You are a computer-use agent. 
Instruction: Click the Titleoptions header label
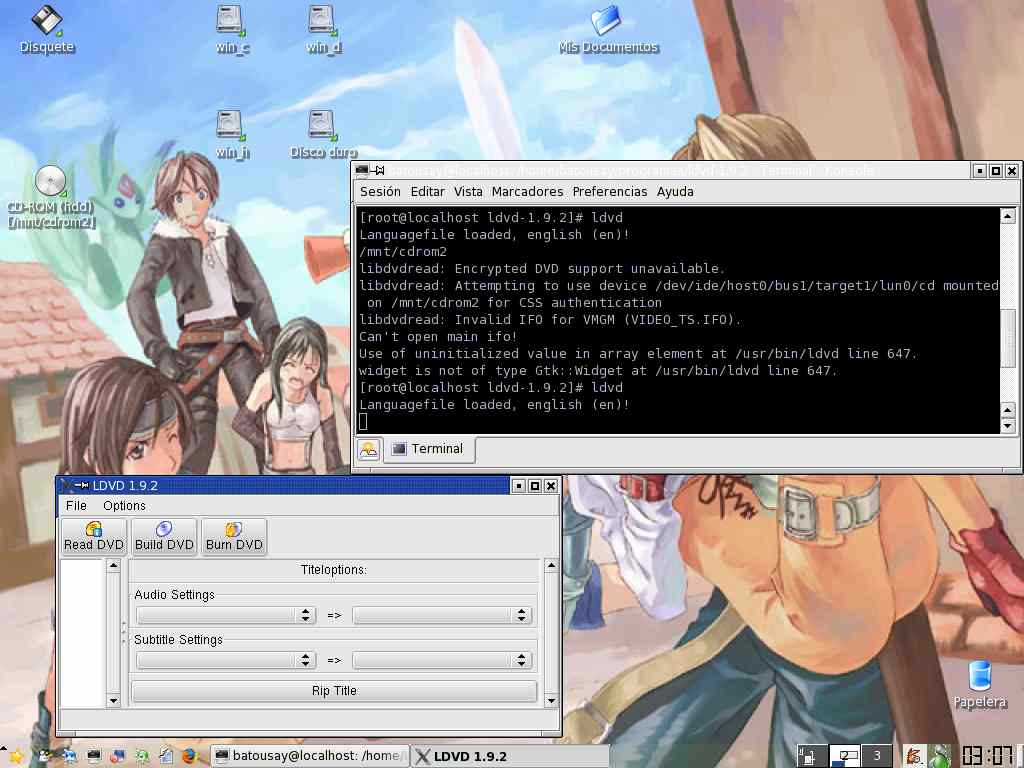tap(334, 569)
